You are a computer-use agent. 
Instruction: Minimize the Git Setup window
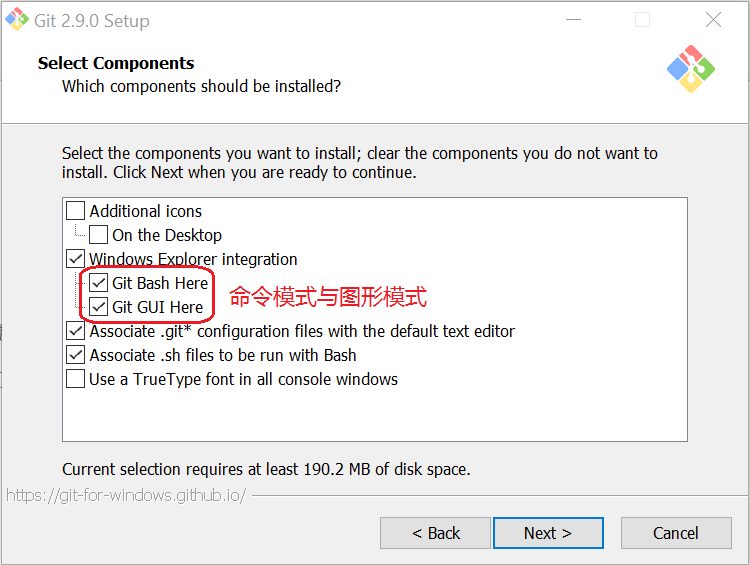[x=573, y=20]
